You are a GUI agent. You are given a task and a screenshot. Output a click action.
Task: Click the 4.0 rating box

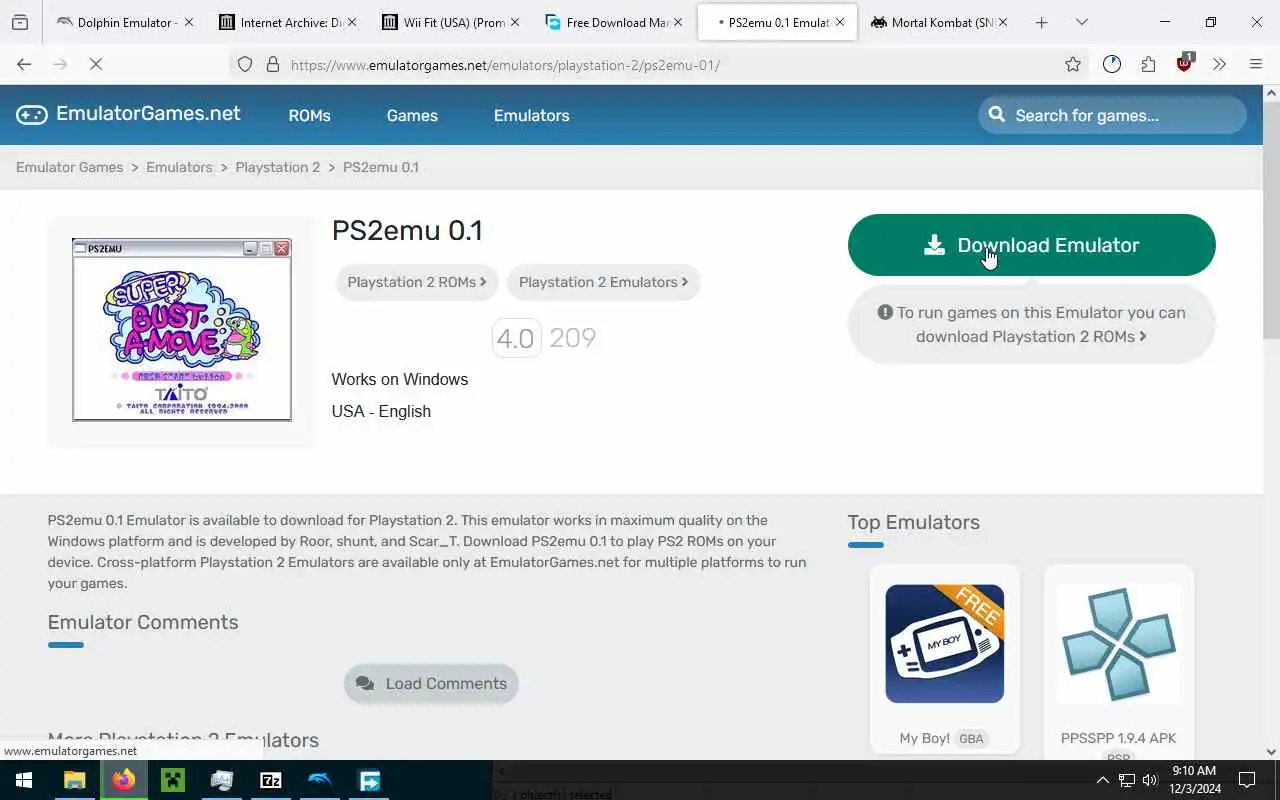[516, 338]
